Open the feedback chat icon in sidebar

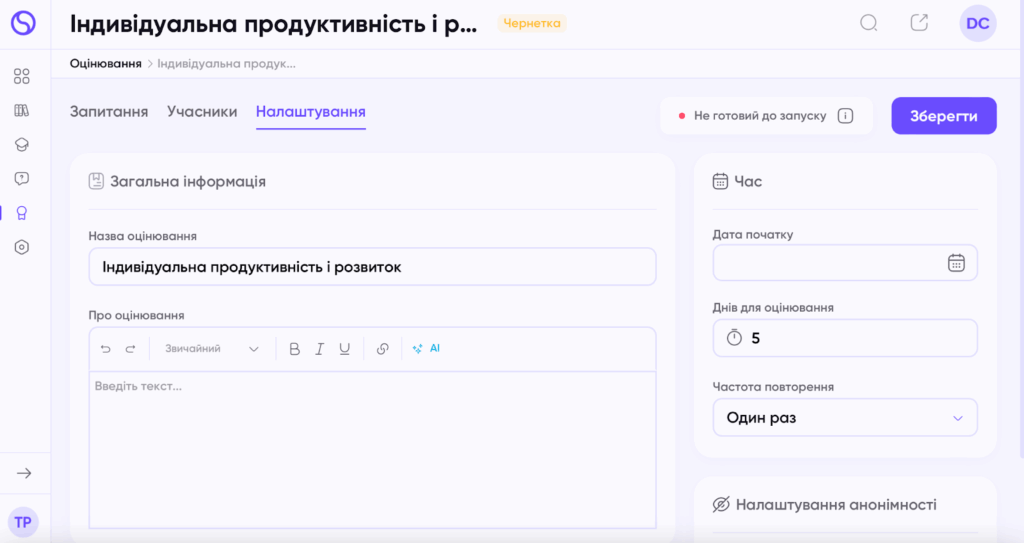click(x=22, y=179)
